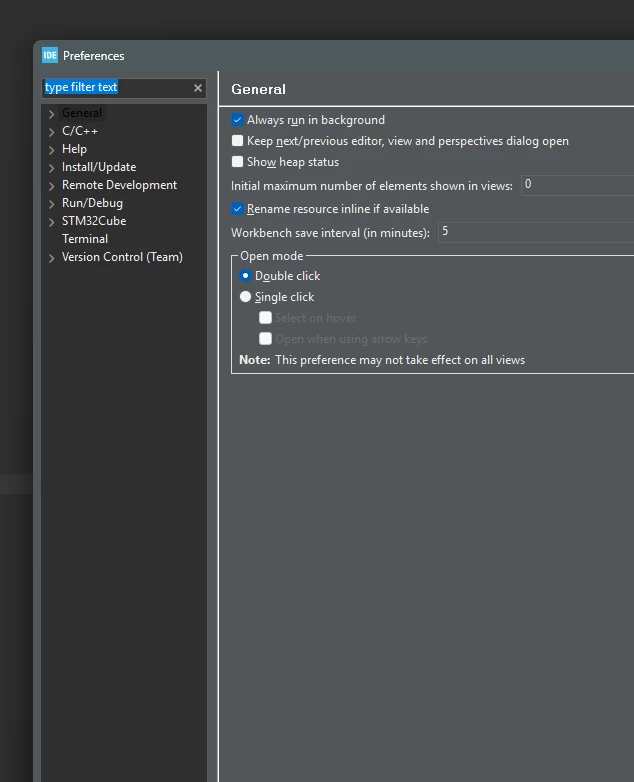Click the Select on hover checkbox

coord(265,318)
